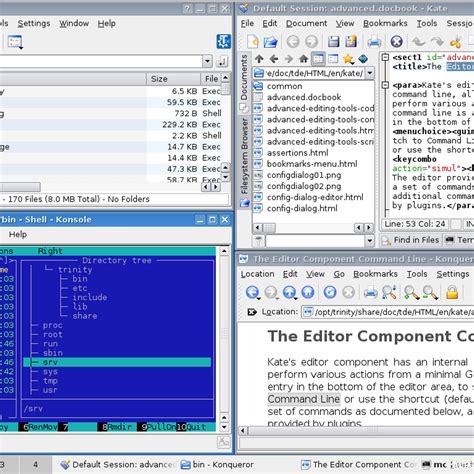Open Bookmarks menu in Kate

point(385,23)
